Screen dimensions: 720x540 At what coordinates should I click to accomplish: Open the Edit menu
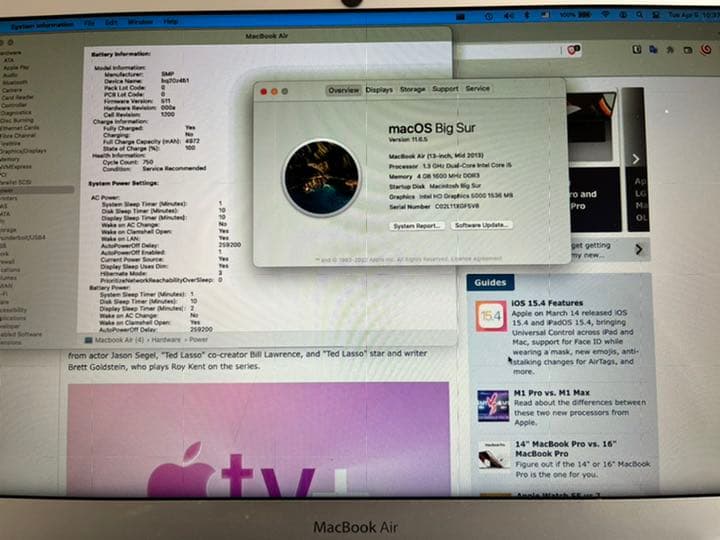click(111, 22)
